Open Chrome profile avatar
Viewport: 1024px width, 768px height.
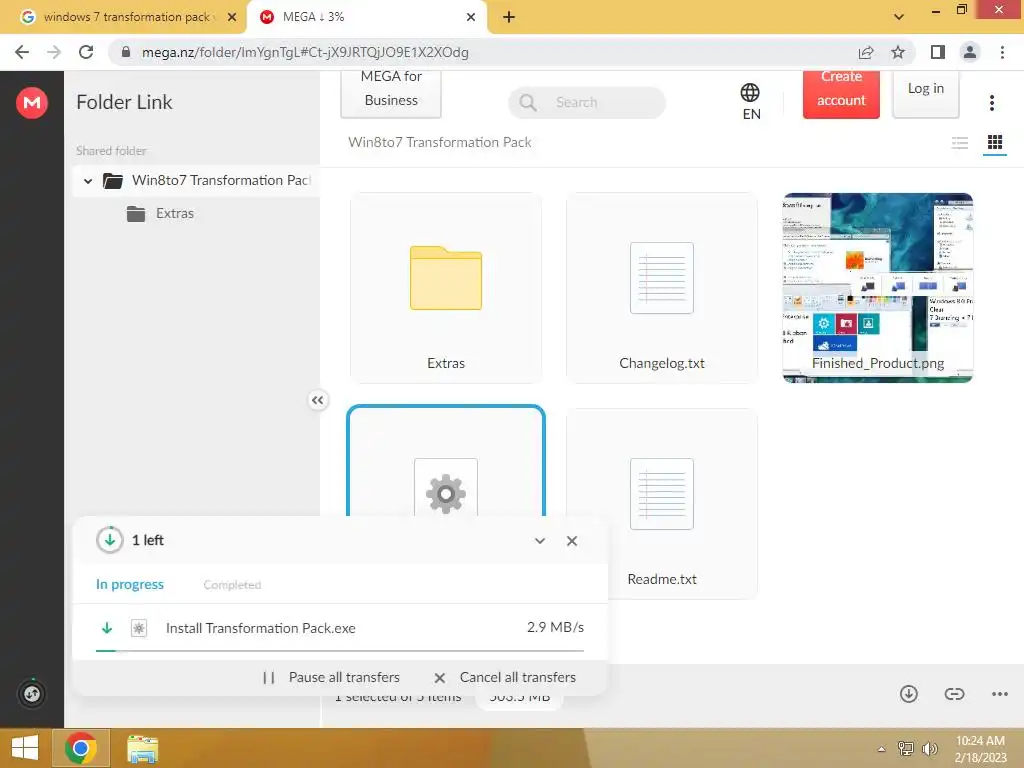(x=970, y=52)
